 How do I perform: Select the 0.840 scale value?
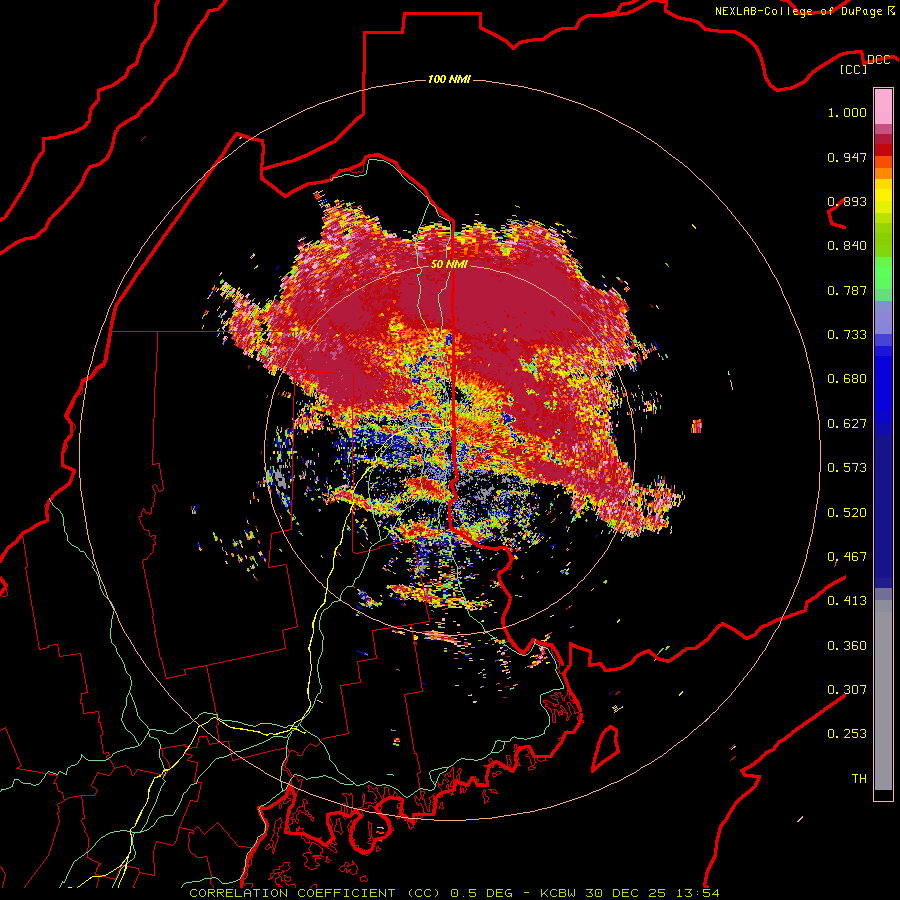(847, 246)
